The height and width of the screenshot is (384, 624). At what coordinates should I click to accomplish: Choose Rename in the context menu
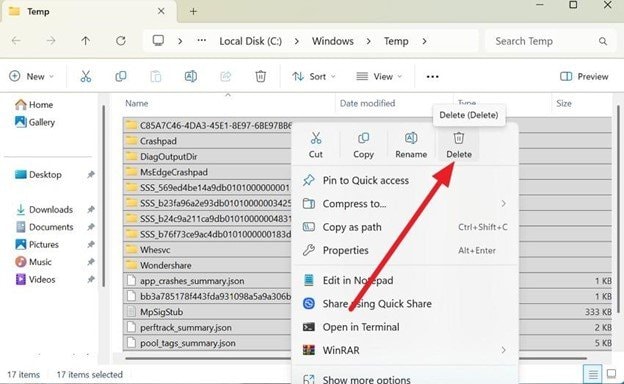tap(411, 145)
